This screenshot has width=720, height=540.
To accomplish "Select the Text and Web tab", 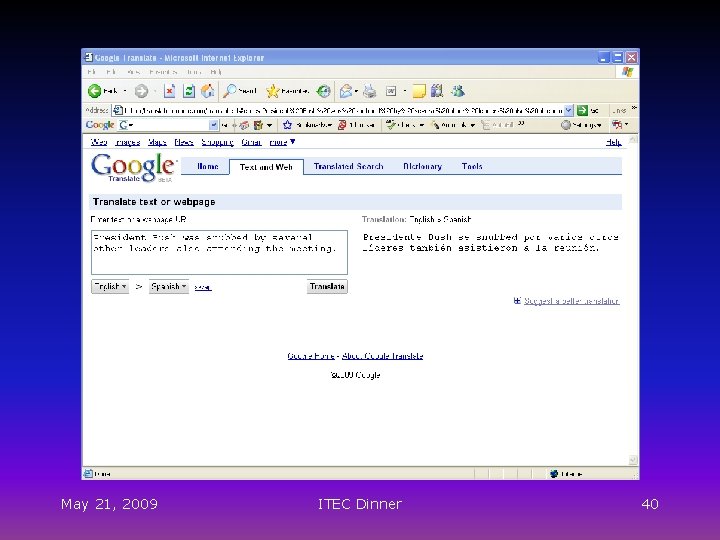I will [x=266, y=167].
